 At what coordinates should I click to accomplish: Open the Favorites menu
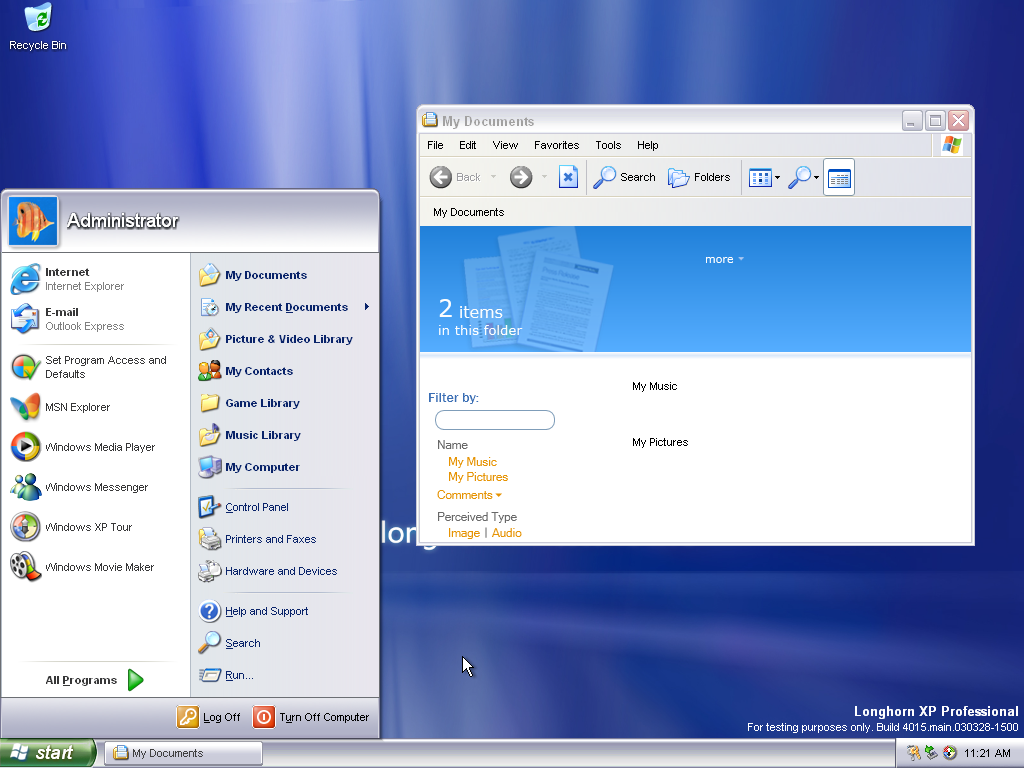click(556, 145)
